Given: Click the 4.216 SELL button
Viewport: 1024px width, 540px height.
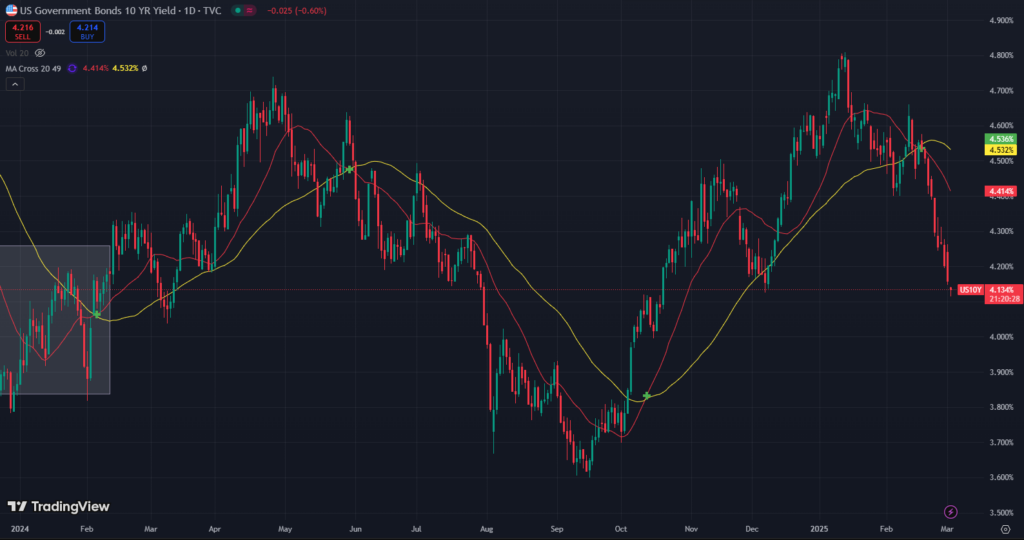Looking at the screenshot, I should coord(23,31).
